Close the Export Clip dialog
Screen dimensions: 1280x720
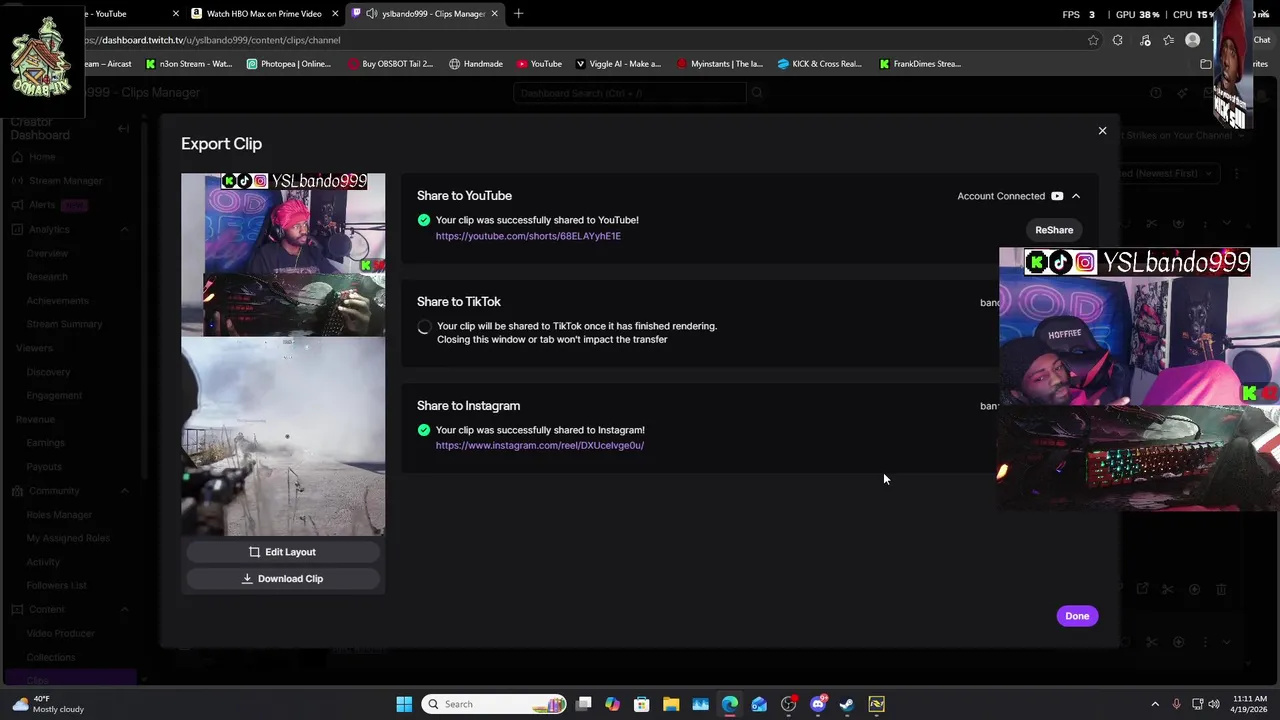(x=1102, y=131)
